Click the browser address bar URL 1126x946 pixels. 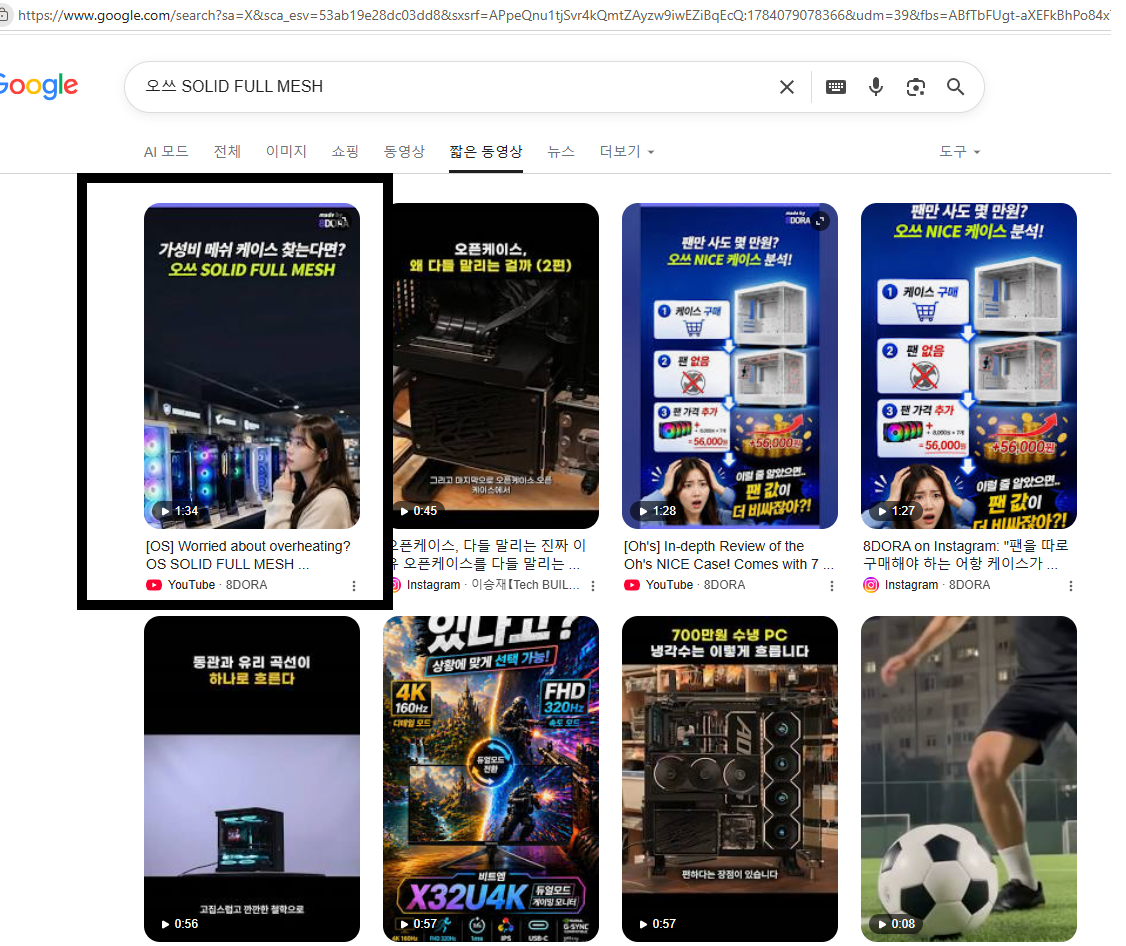564,15
